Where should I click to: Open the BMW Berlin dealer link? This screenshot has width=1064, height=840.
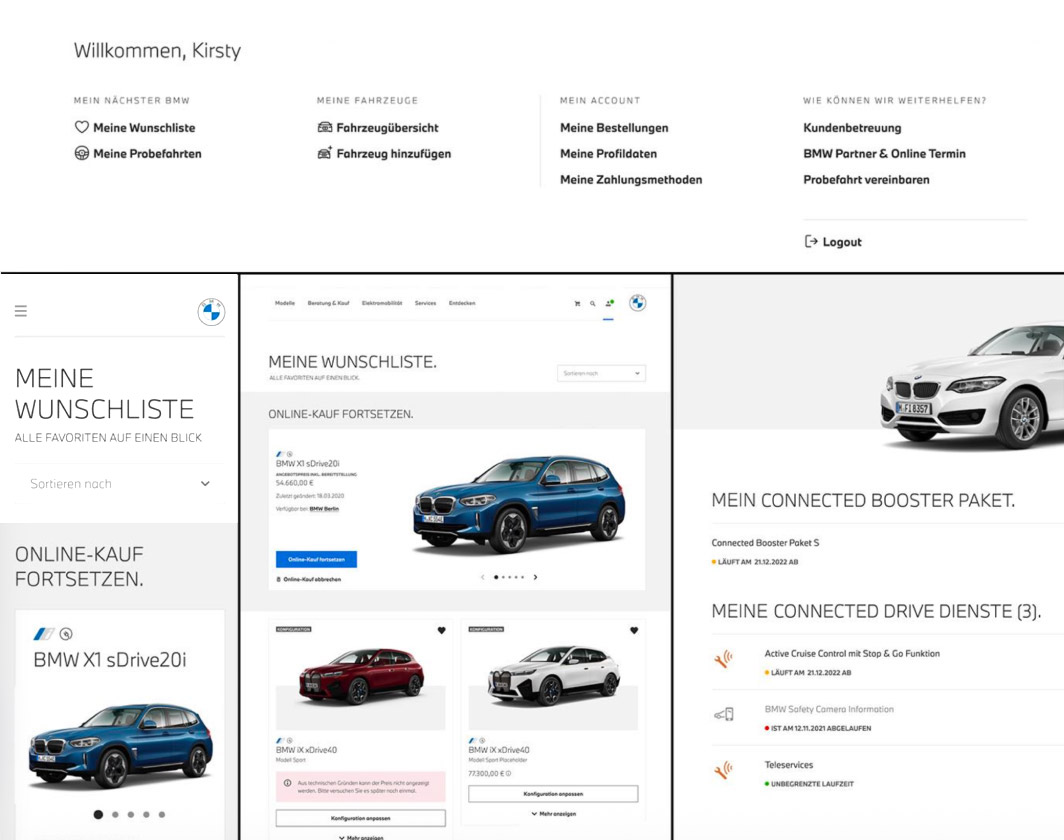[x=324, y=509]
